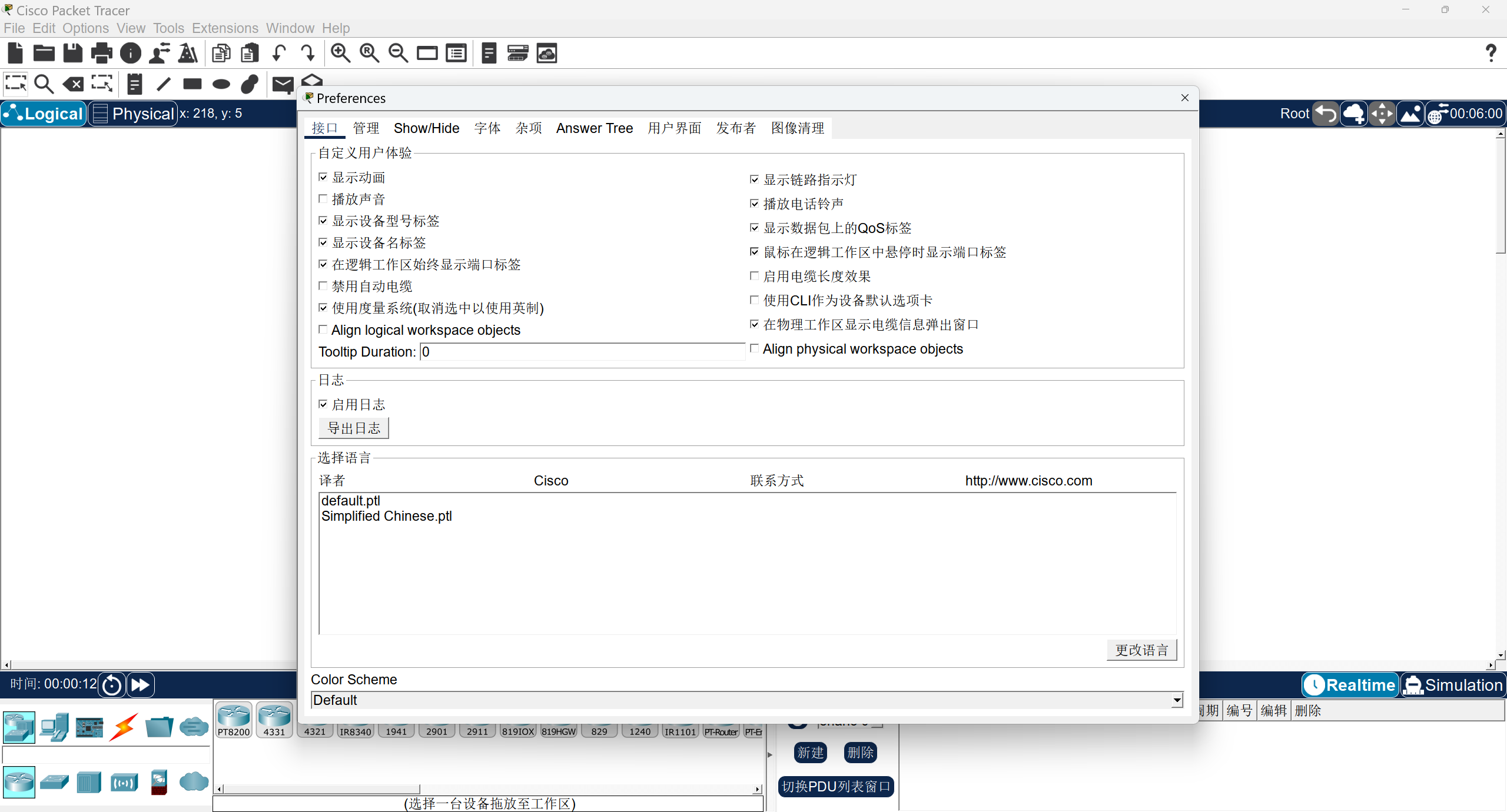The height and width of the screenshot is (812, 1507).
Task: Choose the 4331 router device
Action: pos(274,720)
